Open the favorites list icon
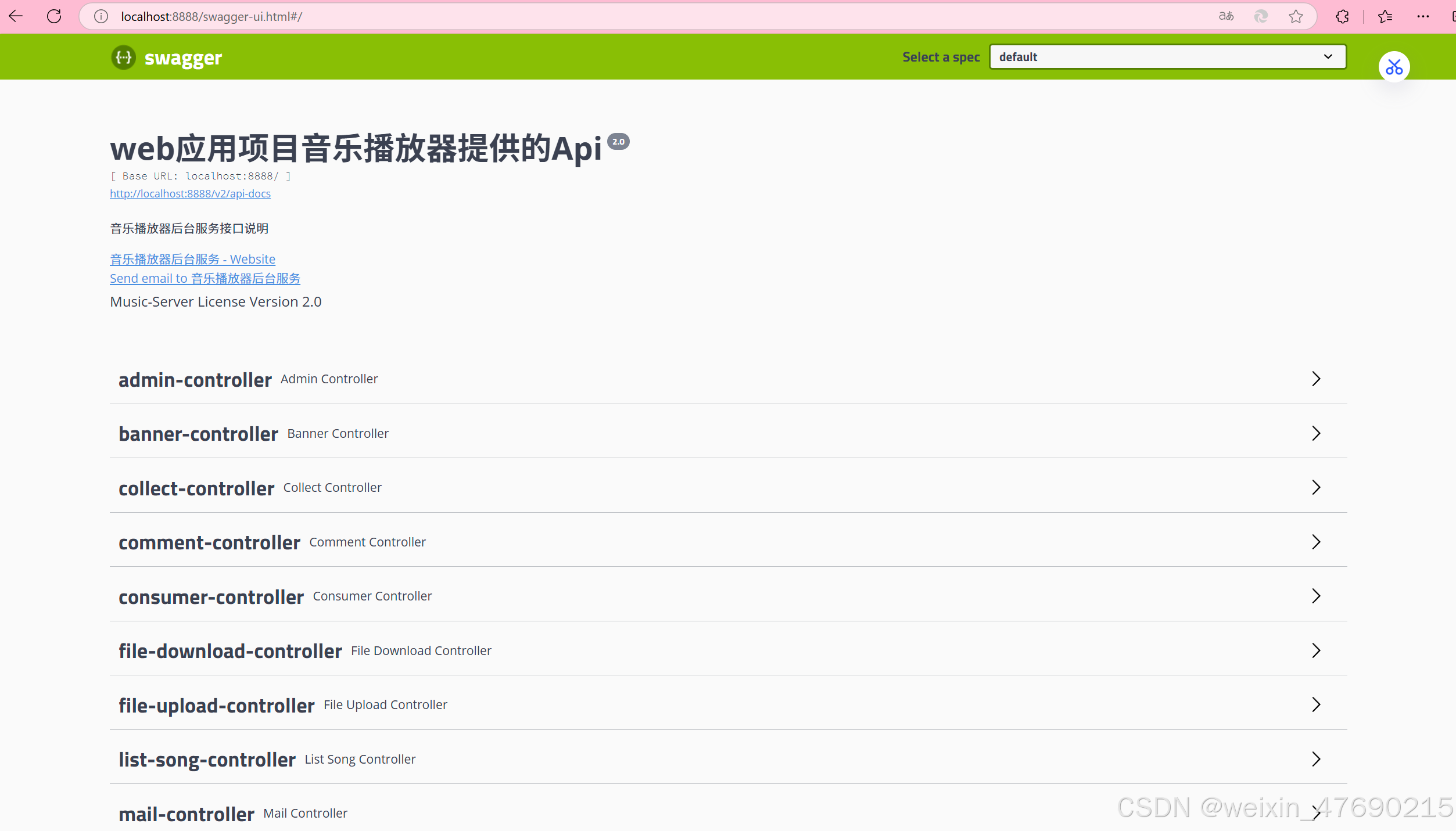 1385,16
